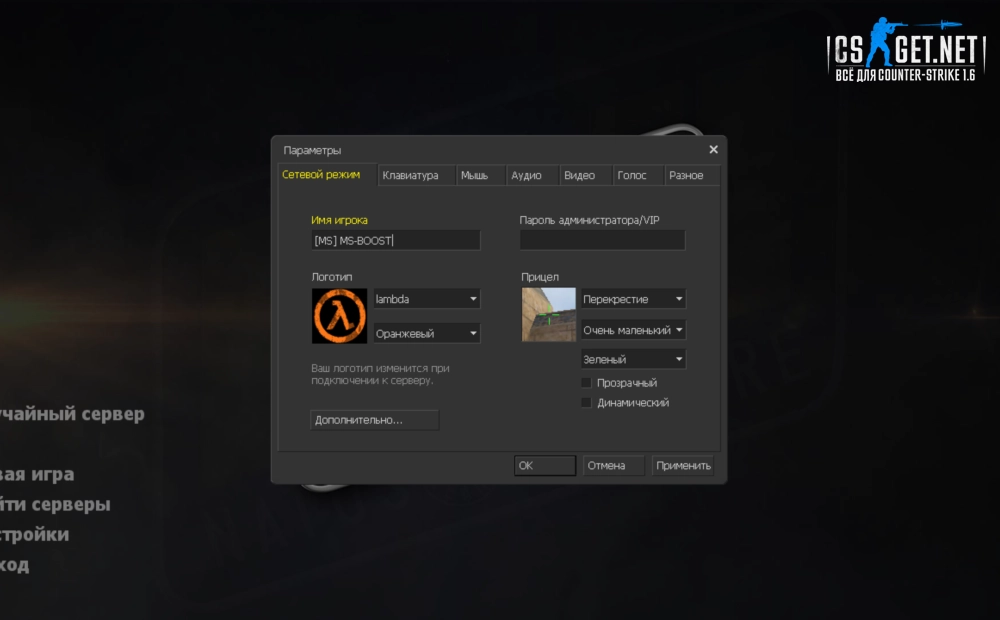Viewport: 1000px width, 620px height.
Task: Open the Разное tab
Action: click(x=692, y=175)
